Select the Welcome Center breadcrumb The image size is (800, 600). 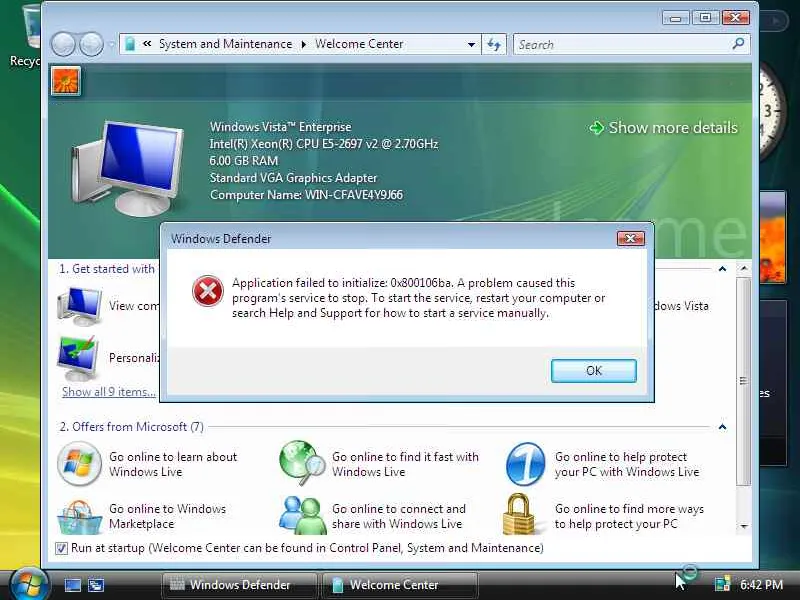pyautogui.click(x=359, y=44)
